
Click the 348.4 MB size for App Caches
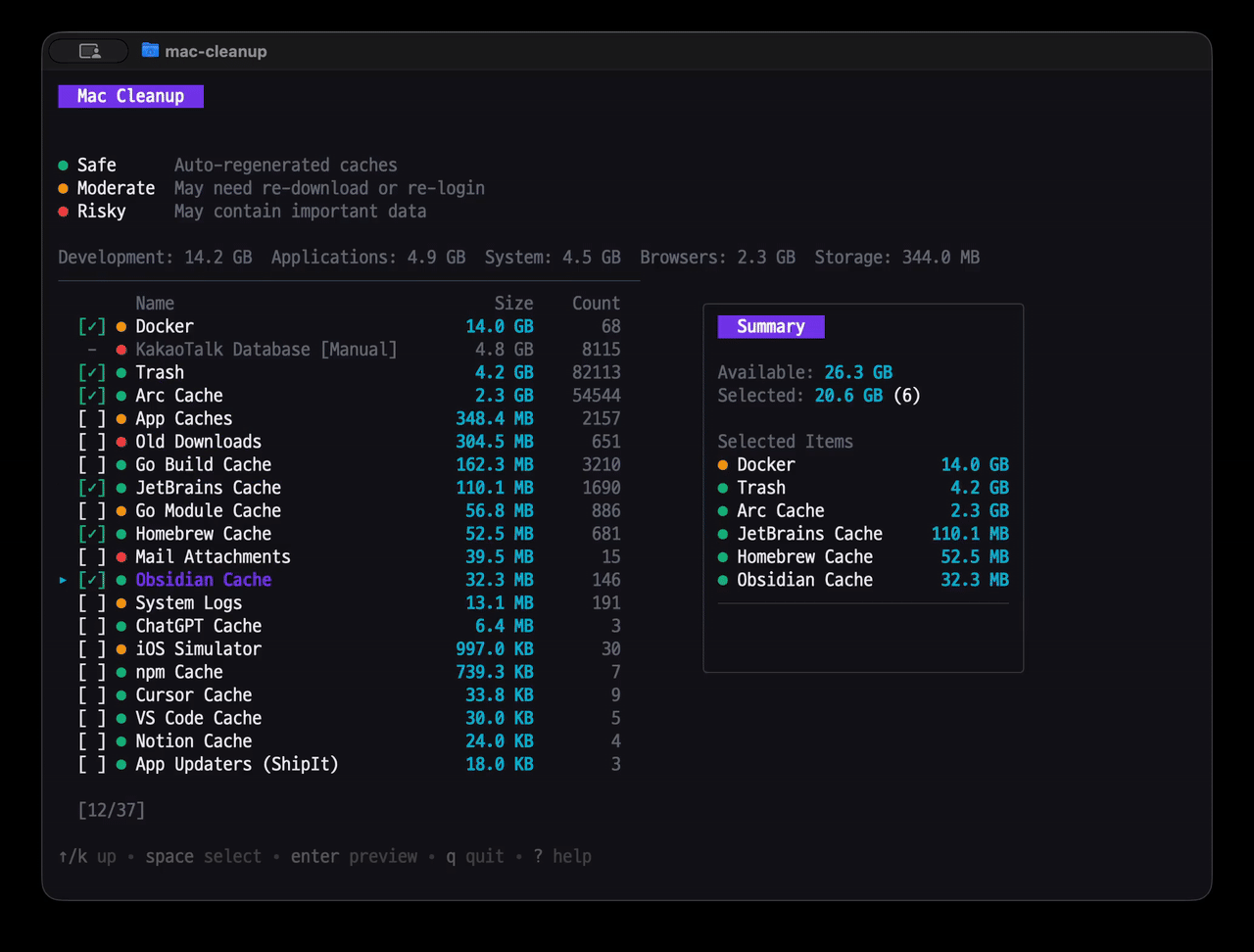tap(495, 418)
